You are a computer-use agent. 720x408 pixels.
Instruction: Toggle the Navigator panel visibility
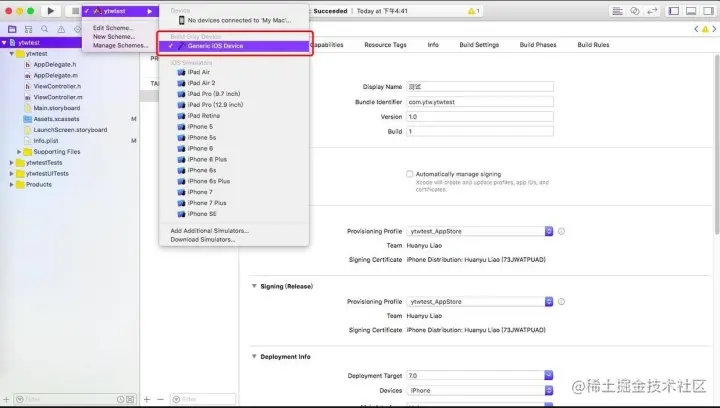coord(674,11)
